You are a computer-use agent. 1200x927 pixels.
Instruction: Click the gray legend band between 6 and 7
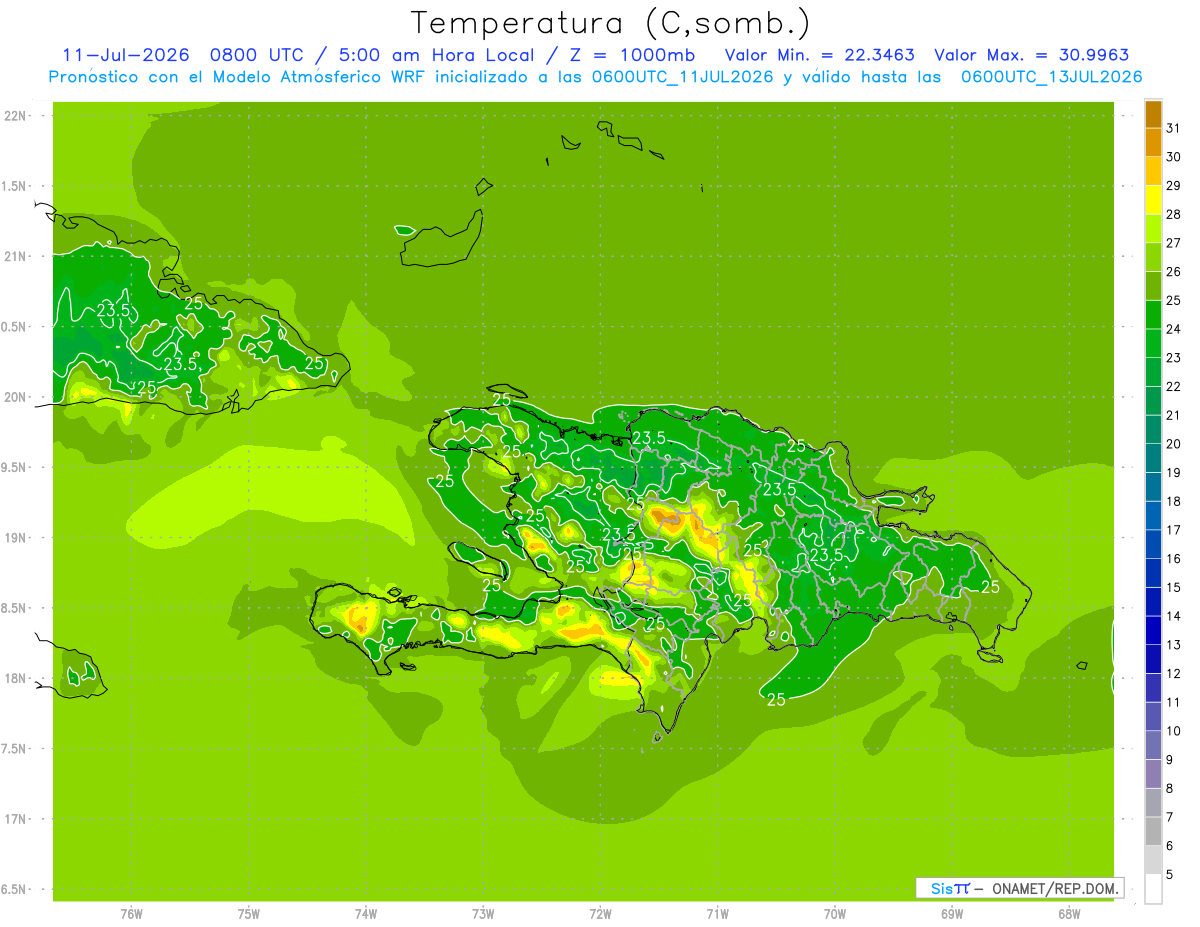(1153, 831)
